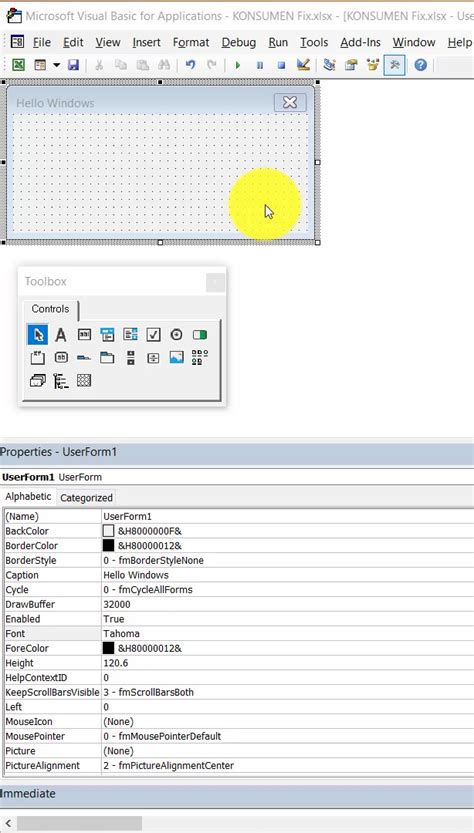Open the Edit menu
The image size is (474, 833).
click(x=73, y=42)
